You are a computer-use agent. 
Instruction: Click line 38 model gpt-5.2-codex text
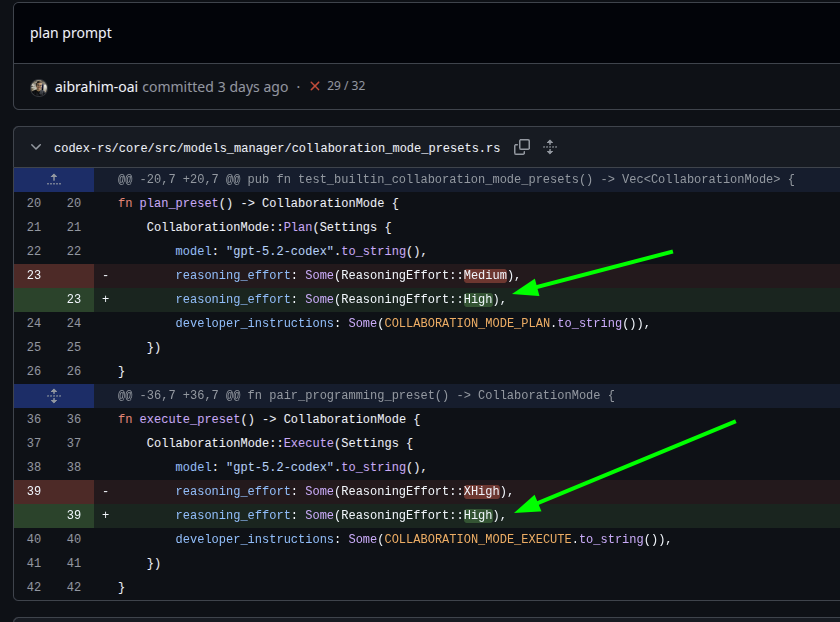coord(301,467)
